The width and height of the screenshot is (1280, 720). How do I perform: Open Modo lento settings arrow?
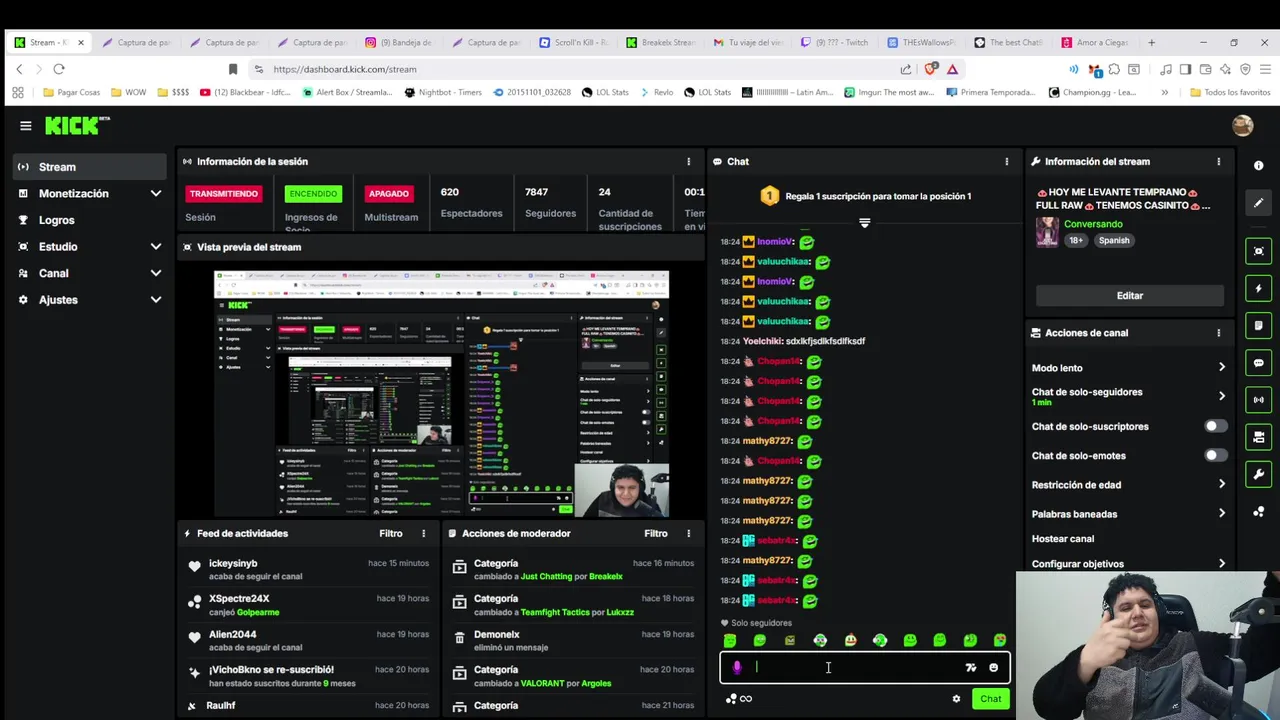pyautogui.click(x=1221, y=368)
